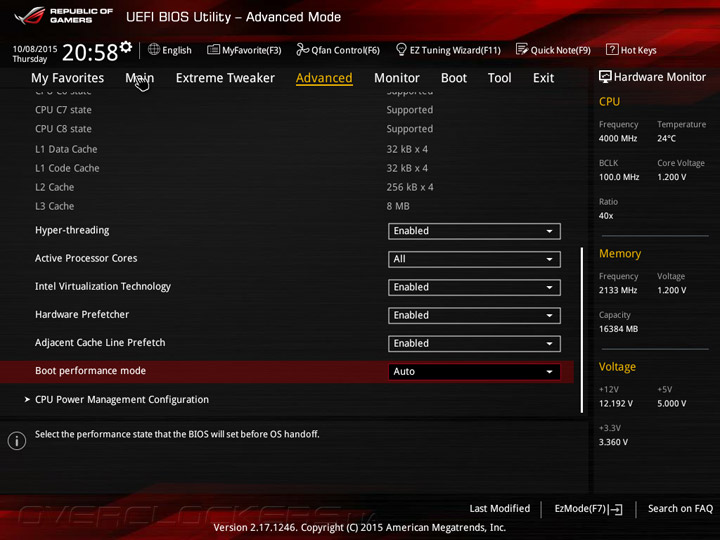The height and width of the screenshot is (540, 720).
Task: Click the EZ Tuning Wizard lightbulb icon
Action: [401, 50]
